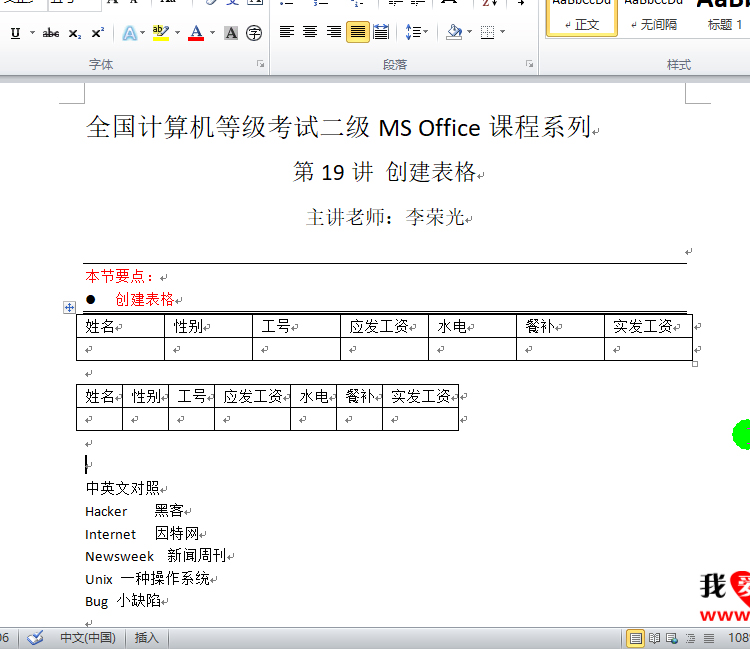Viewport: 750px width, 649px height.
Task: Switch to Draft view
Action: click(x=709, y=638)
